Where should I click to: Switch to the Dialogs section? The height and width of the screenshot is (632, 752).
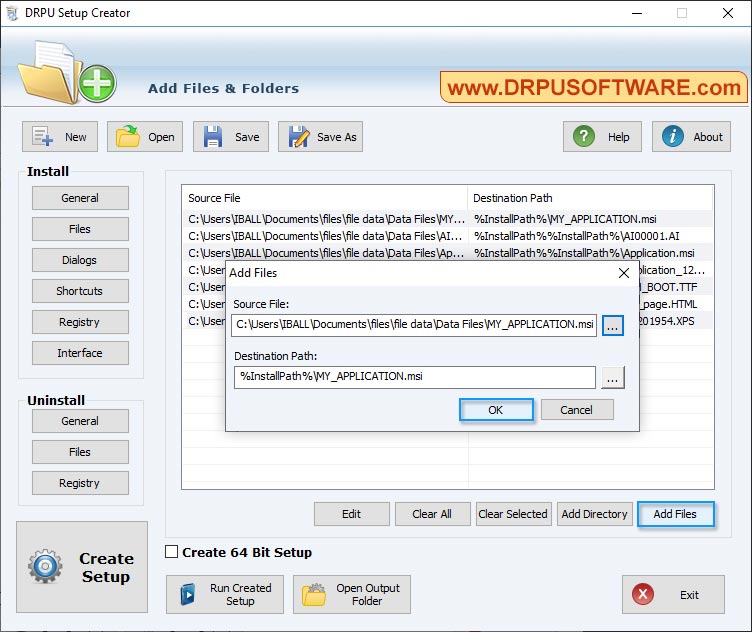tap(80, 260)
